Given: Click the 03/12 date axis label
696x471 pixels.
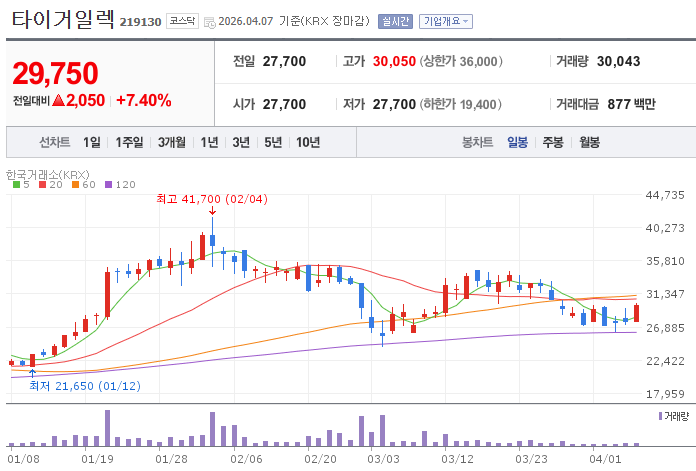Looking at the screenshot, I should (457, 459).
